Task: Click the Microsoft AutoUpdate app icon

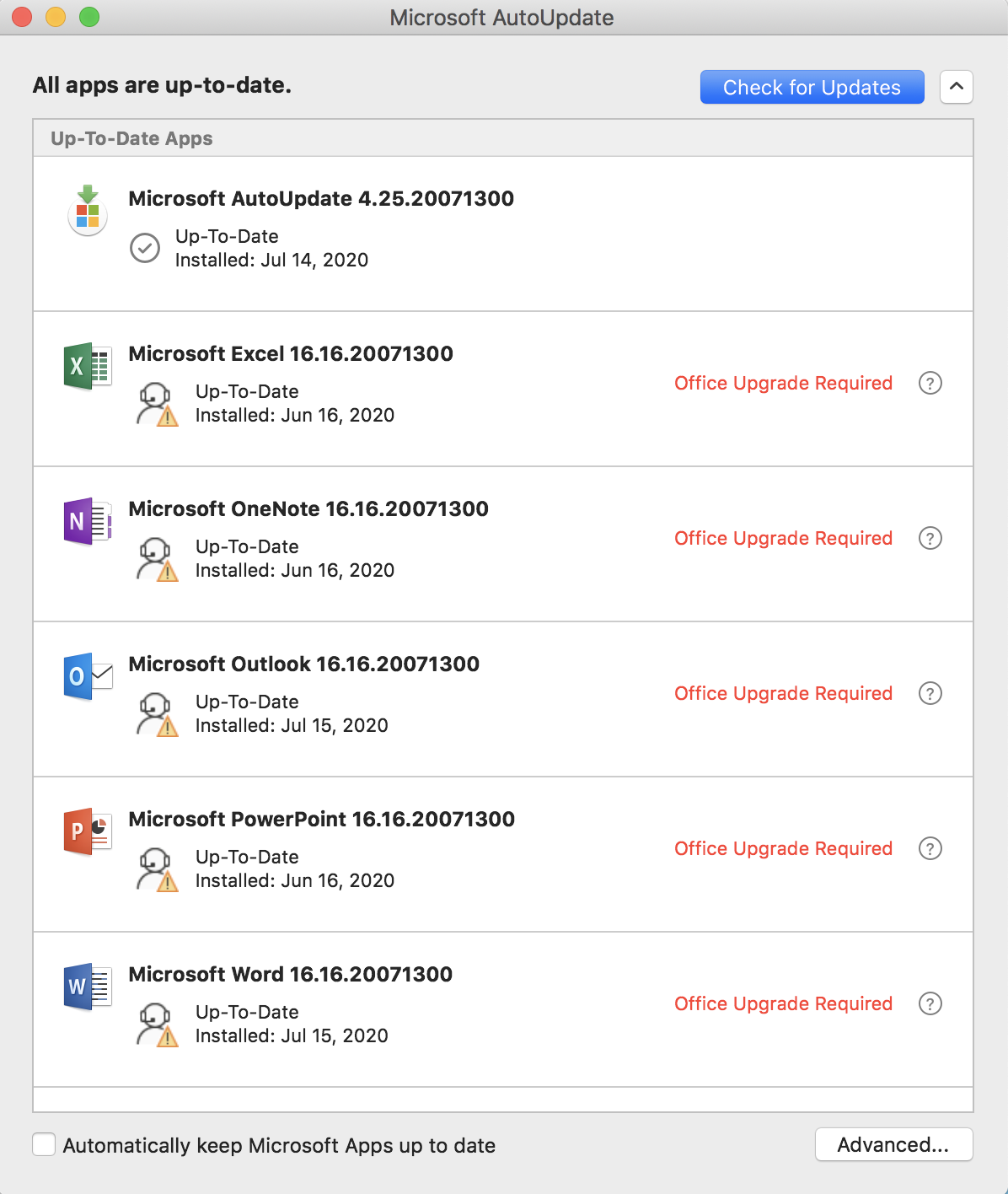Action: [88, 211]
